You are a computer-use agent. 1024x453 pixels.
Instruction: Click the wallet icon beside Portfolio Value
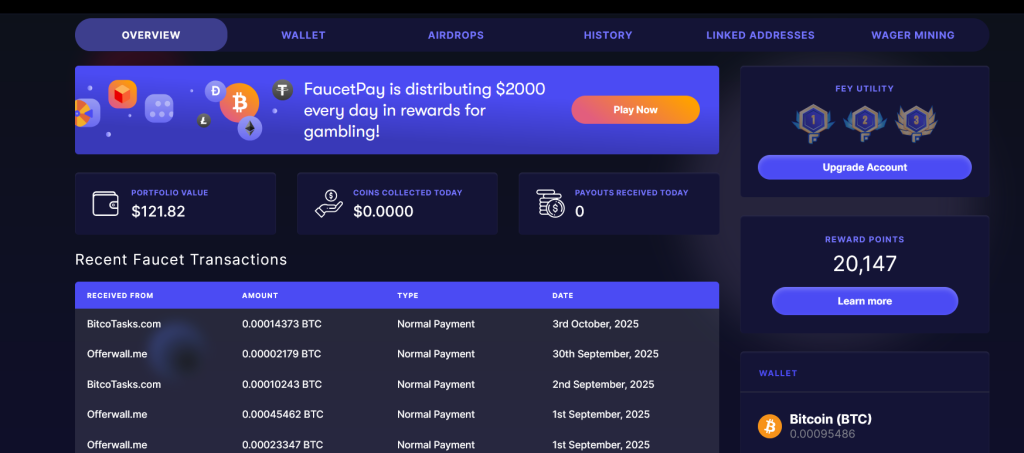pyautogui.click(x=105, y=204)
